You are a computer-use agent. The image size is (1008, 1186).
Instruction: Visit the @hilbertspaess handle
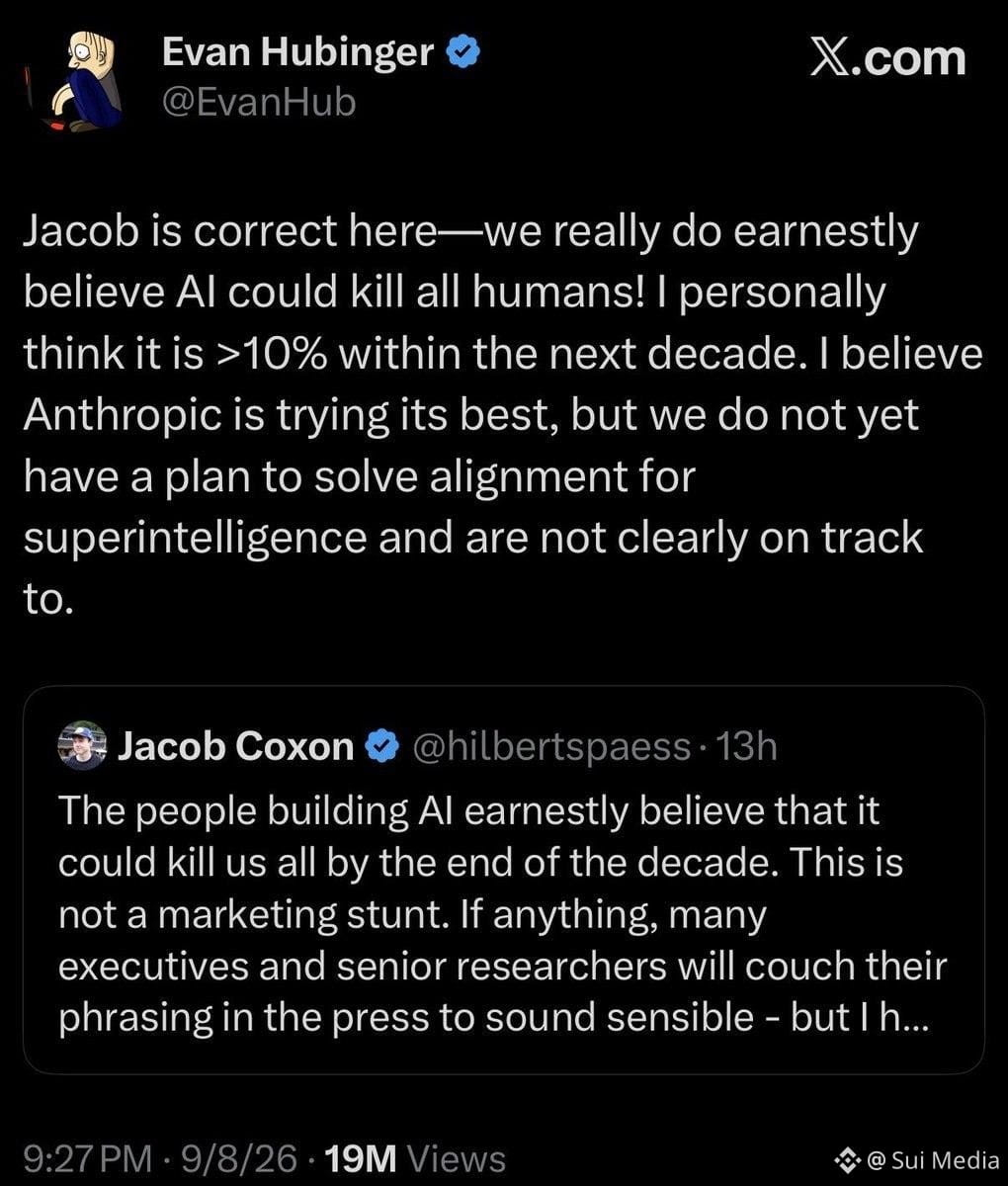[549, 747]
